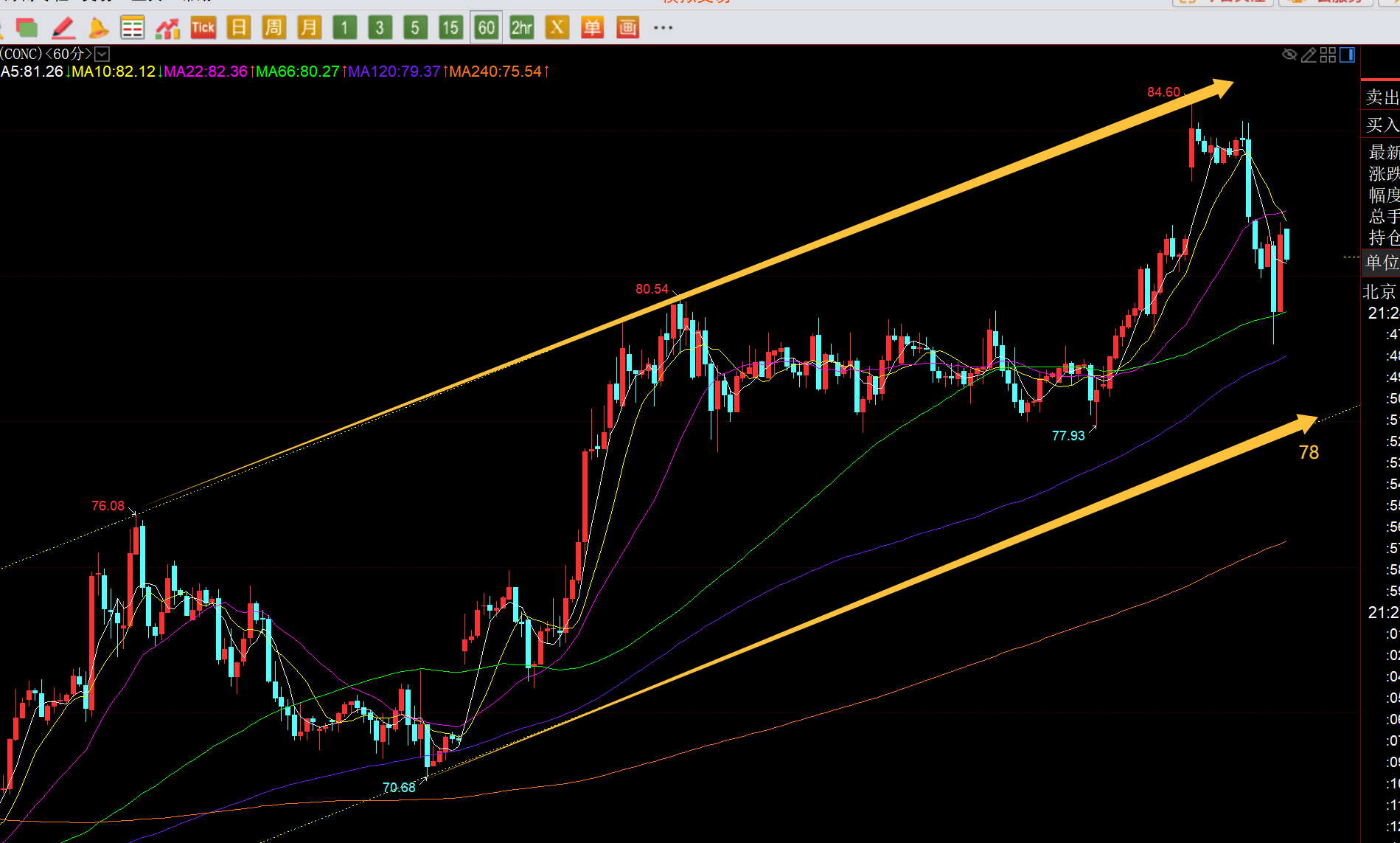
Task: Click the orange X custom period button
Action: tap(557, 28)
